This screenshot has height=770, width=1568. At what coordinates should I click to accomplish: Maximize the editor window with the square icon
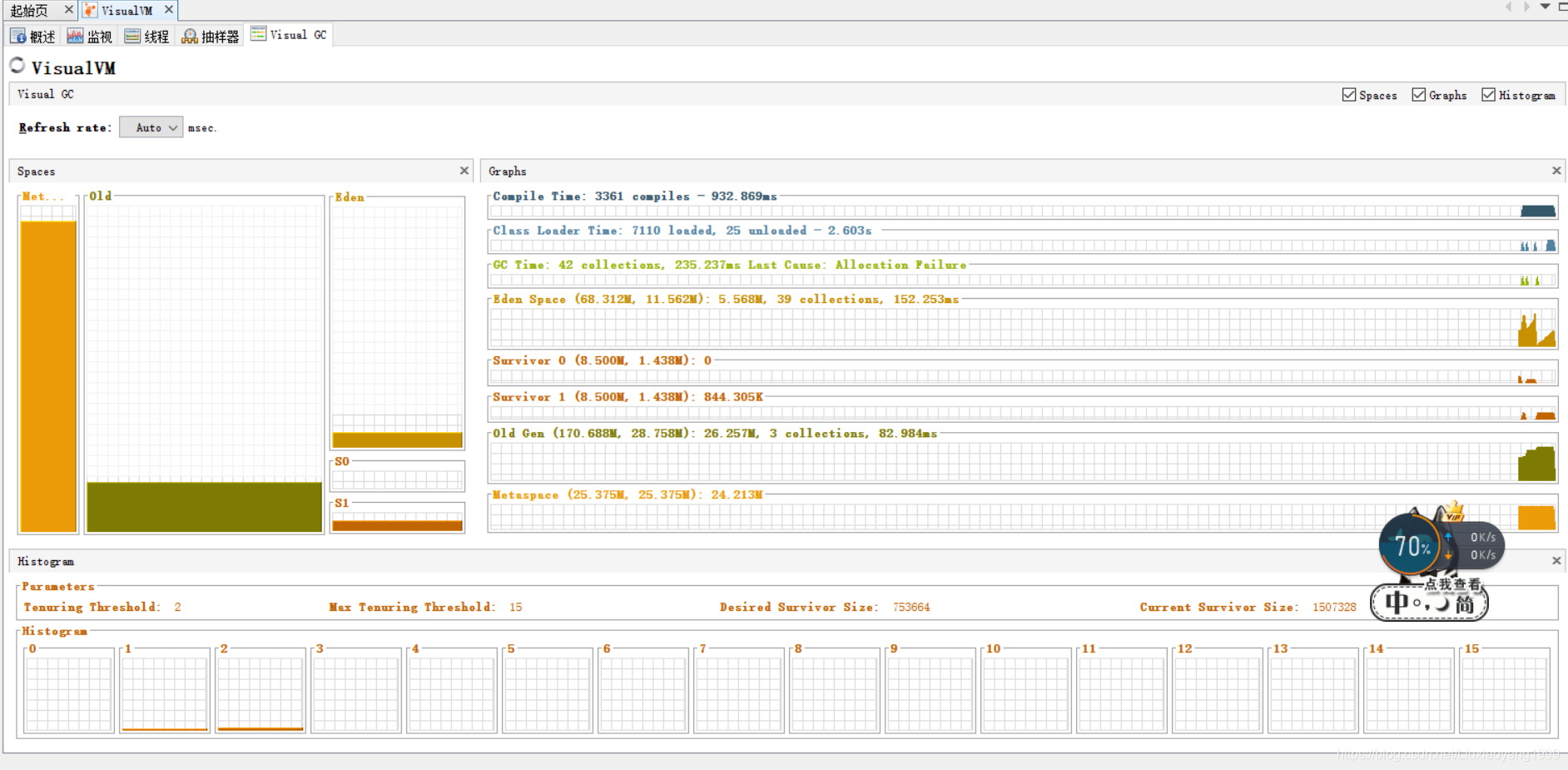[1562, 7]
